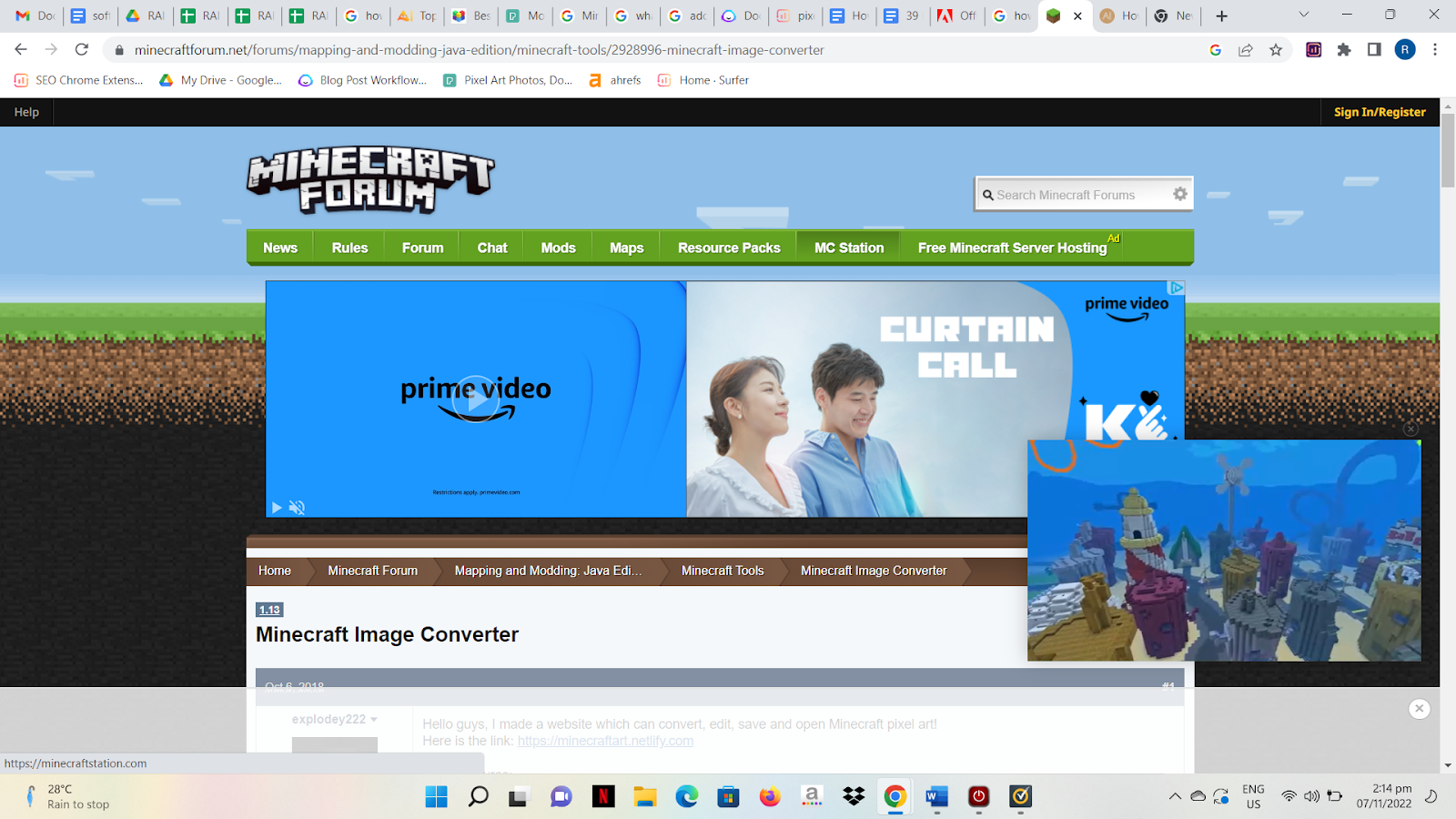Screen dimensions: 1456x819
Task: Click the large play button on the ad
Action: [476, 399]
